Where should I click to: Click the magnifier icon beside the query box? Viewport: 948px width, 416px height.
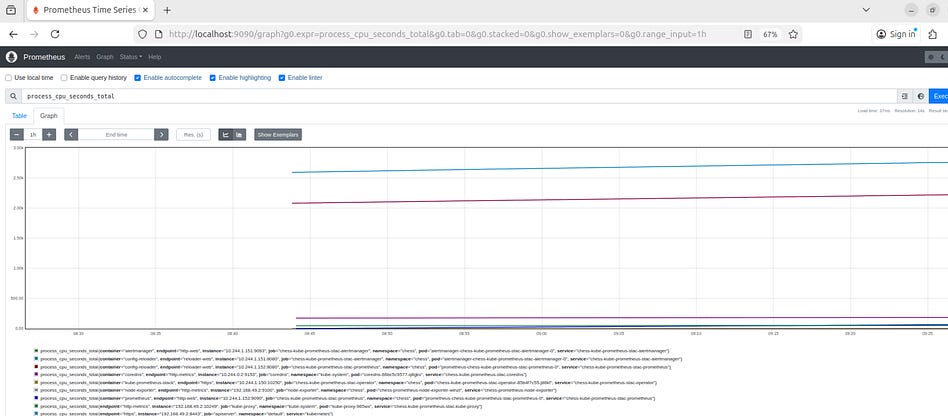pyautogui.click(x=13, y=96)
